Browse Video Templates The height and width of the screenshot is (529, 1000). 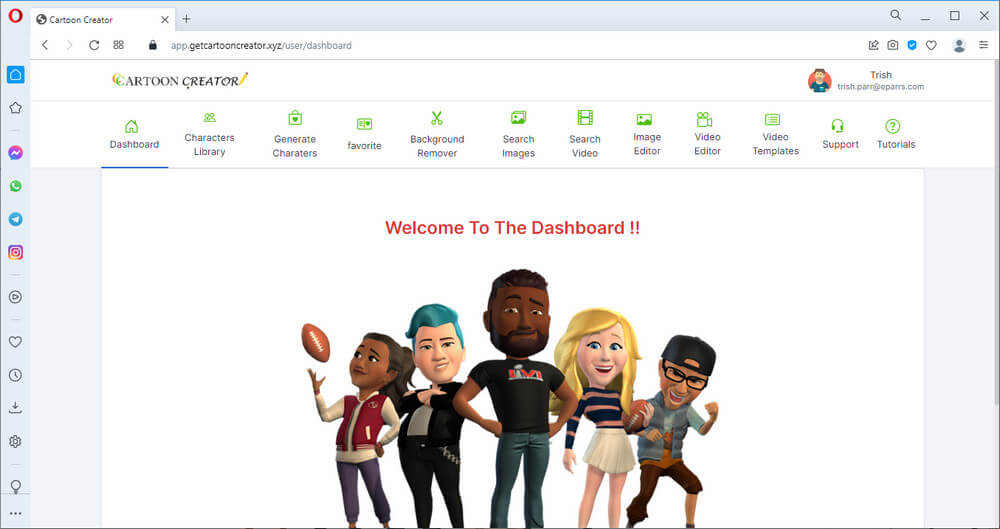pyautogui.click(x=776, y=135)
